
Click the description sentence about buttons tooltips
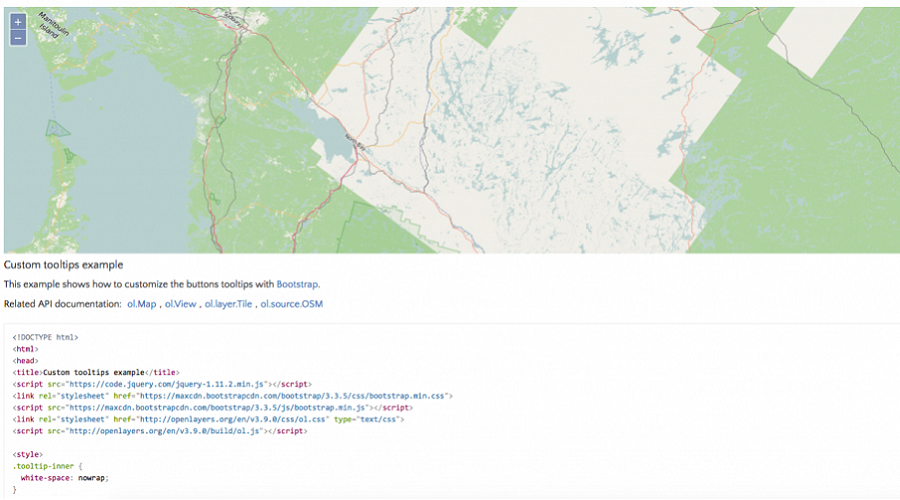(162, 284)
